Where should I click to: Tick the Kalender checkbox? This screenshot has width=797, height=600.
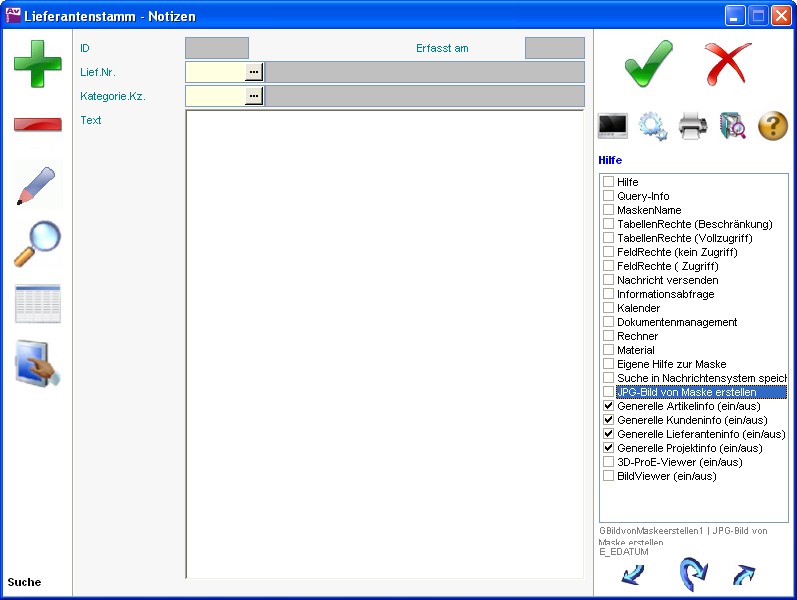[x=608, y=309]
